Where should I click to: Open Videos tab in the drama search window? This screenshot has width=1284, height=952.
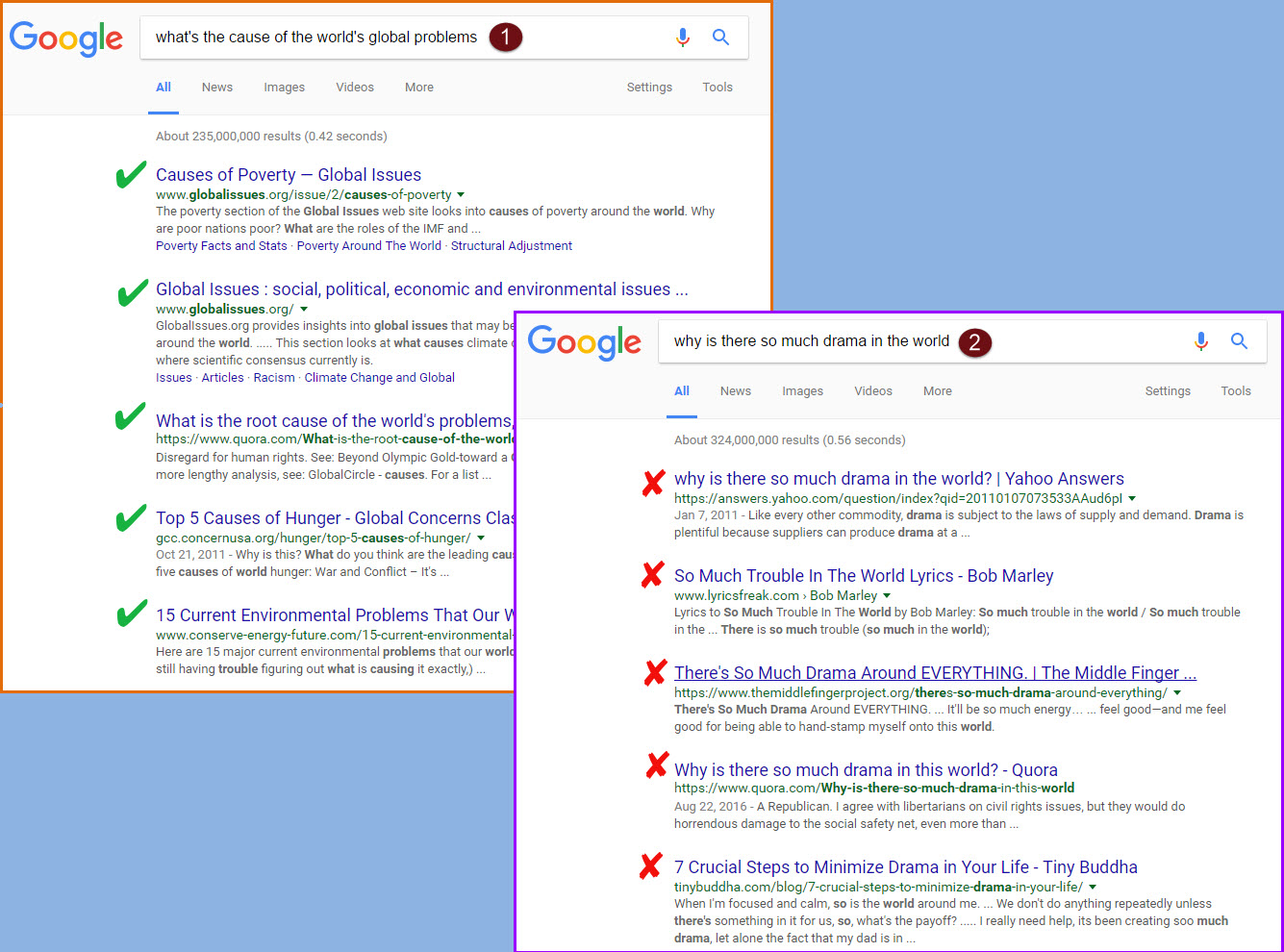(872, 391)
